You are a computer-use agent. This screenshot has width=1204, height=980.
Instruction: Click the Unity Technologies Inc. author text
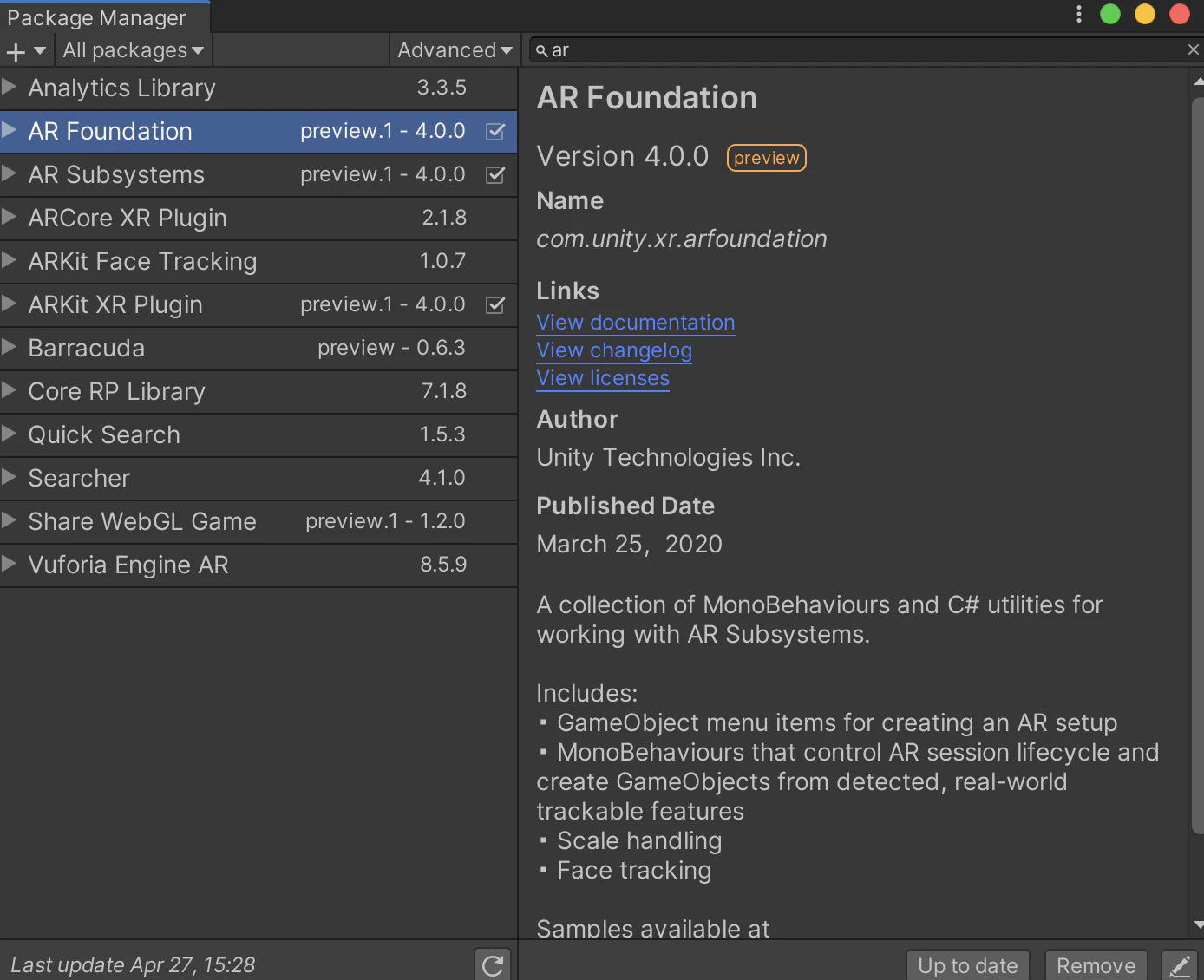click(669, 457)
